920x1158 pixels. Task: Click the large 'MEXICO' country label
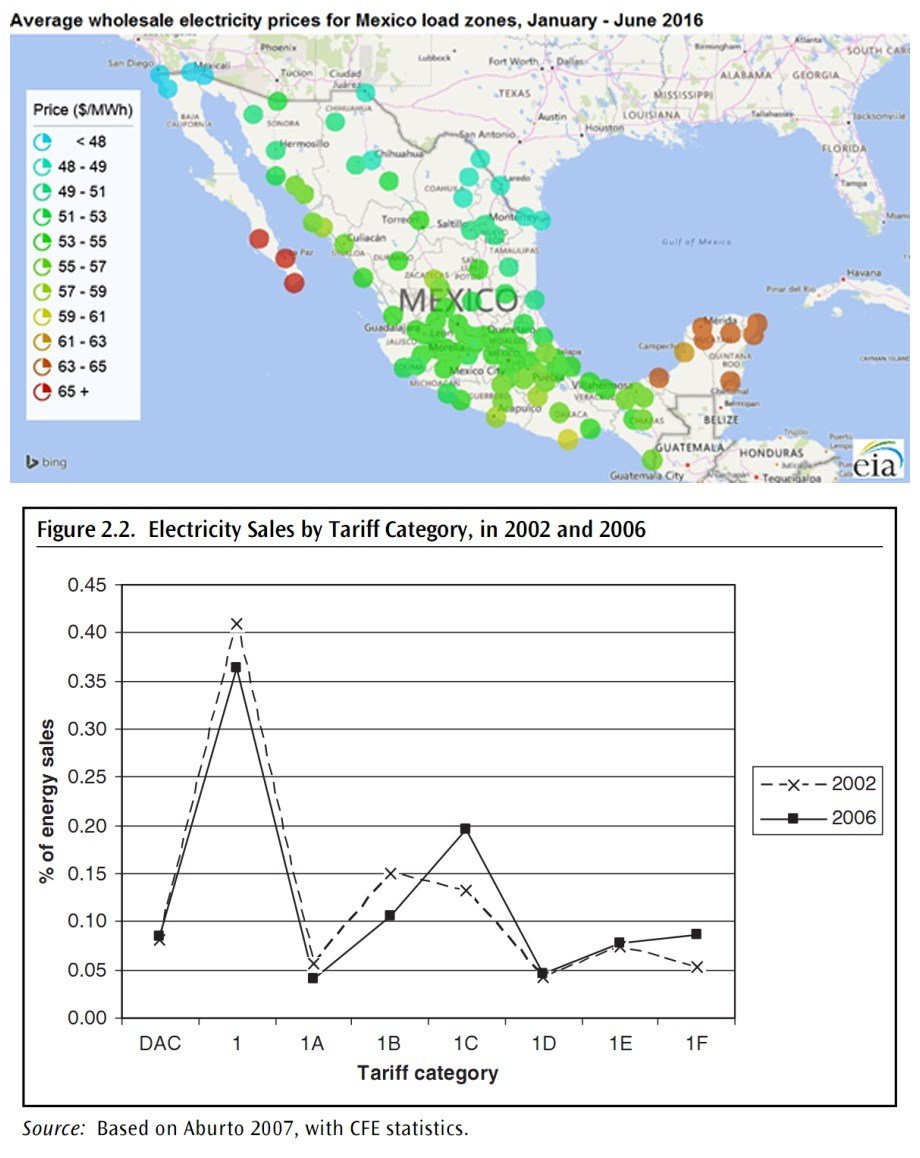[x=458, y=301]
